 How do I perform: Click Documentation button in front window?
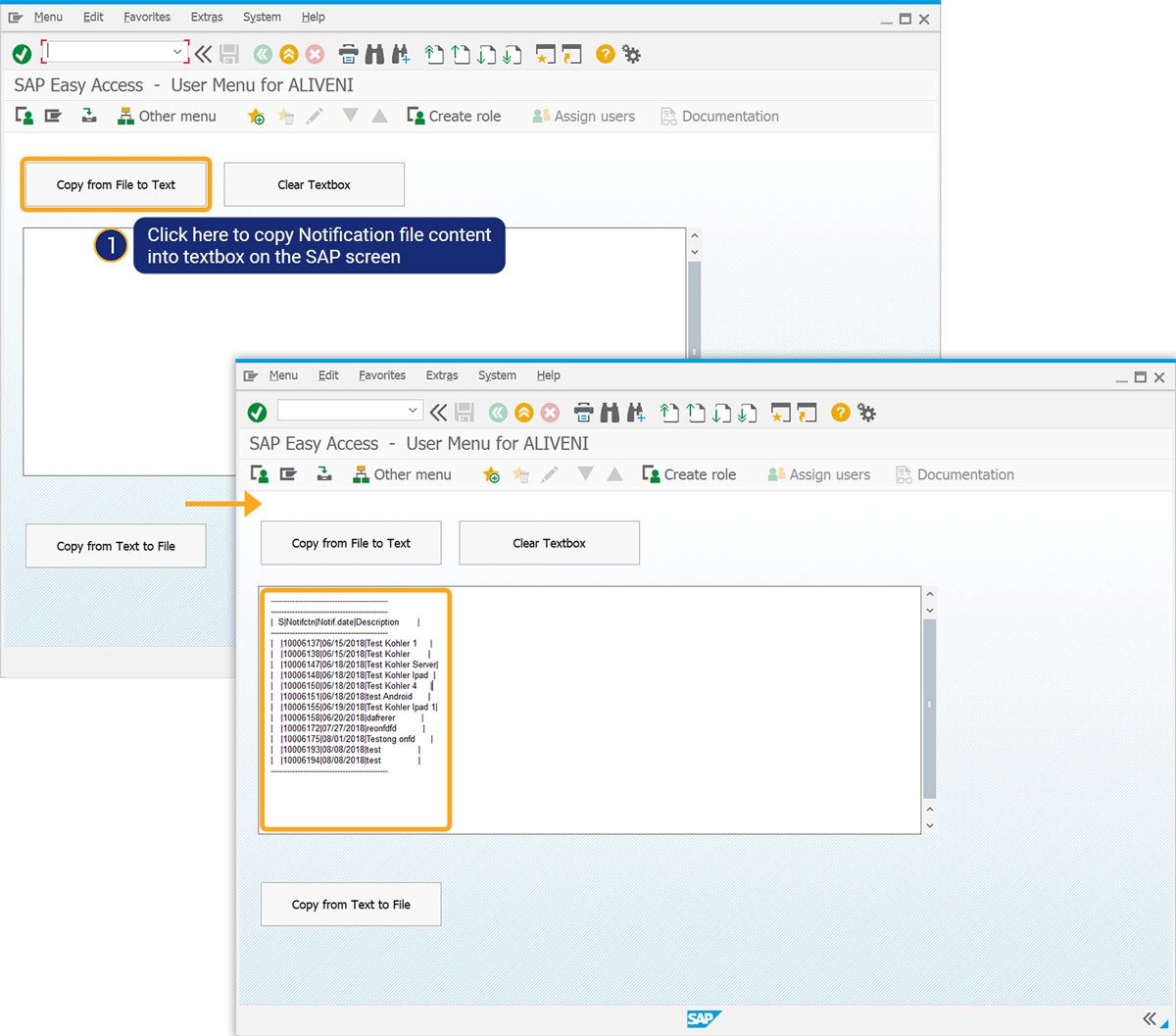[955, 474]
